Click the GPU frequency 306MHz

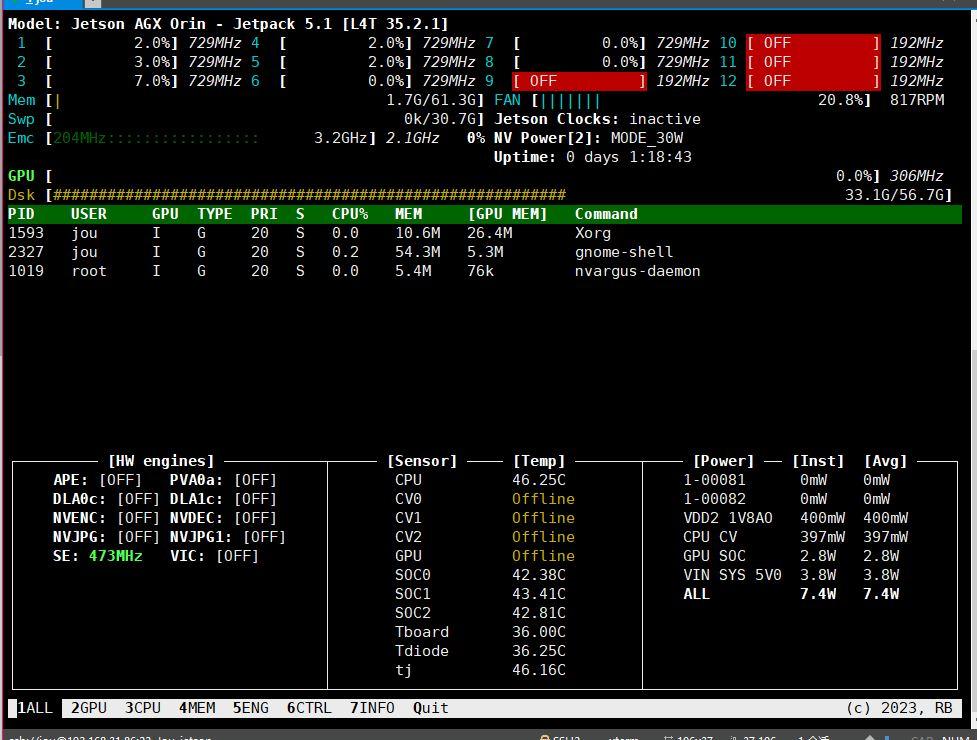click(x=917, y=176)
